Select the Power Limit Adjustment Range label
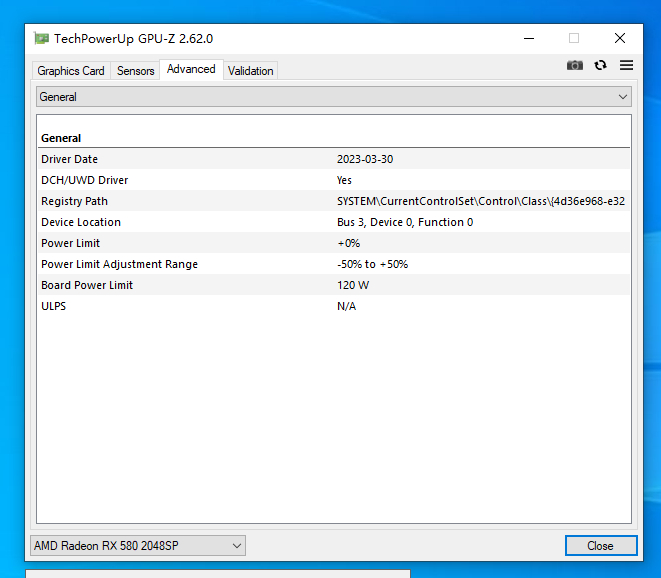661x578 pixels. (120, 264)
